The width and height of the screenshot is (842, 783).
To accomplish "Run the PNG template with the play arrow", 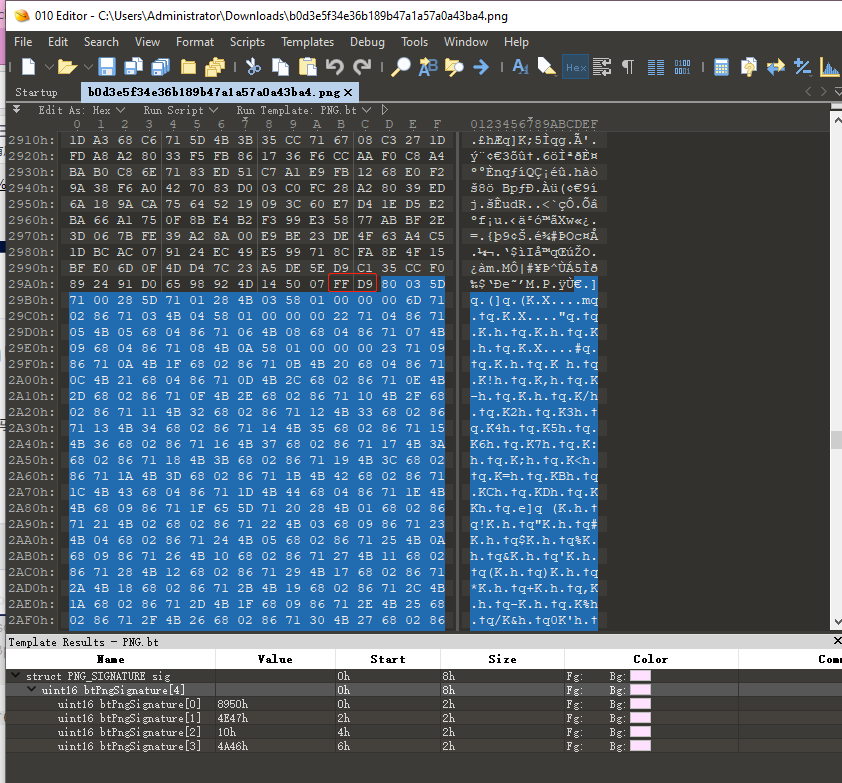I will coord(383,110).
